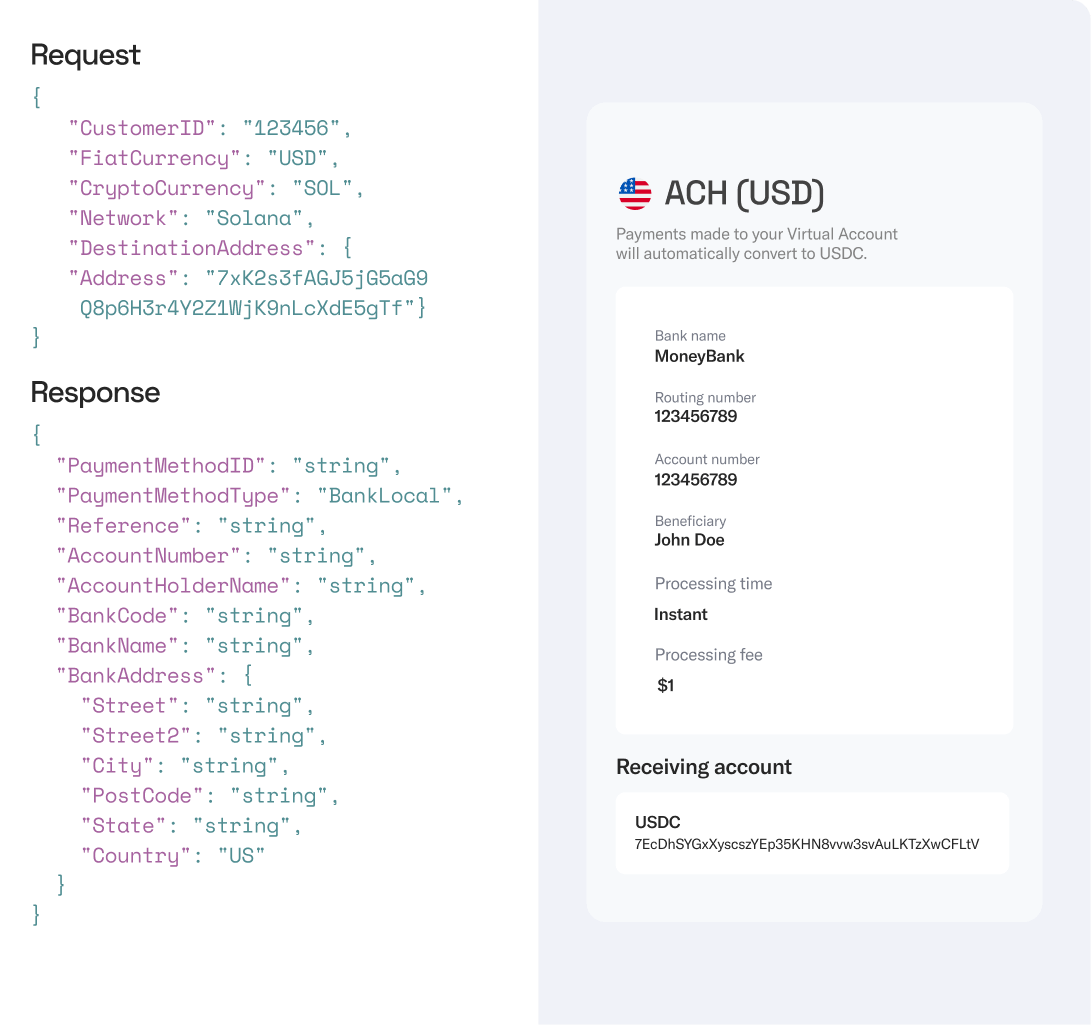Click the US flag icon

click(x=635, y=193)
